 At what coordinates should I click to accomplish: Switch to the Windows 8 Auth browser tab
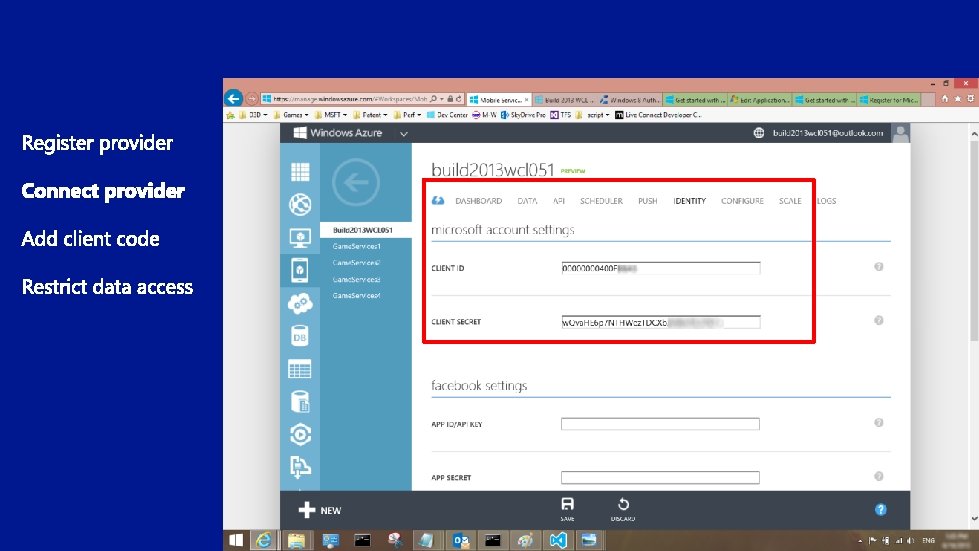(629, 100)
